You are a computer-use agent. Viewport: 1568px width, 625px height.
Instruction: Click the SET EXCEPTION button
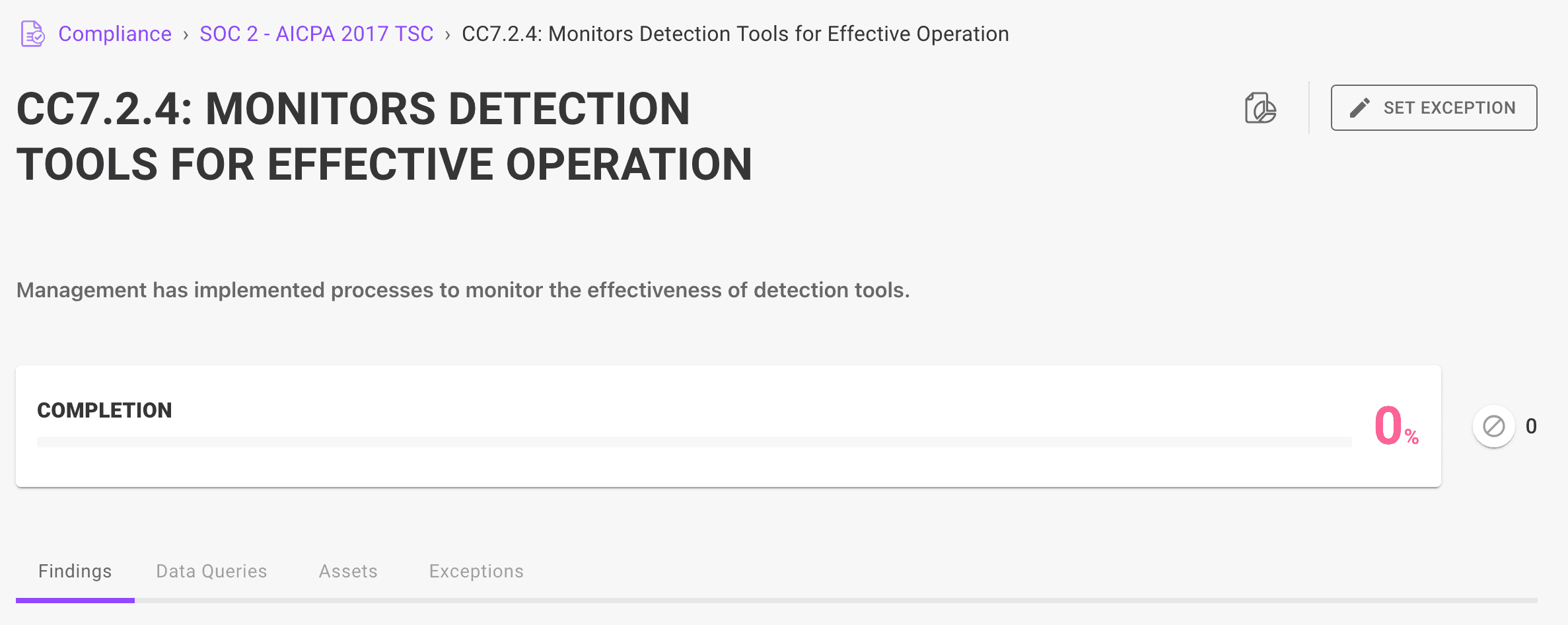pyautogui.click(x=1433, y=107)
